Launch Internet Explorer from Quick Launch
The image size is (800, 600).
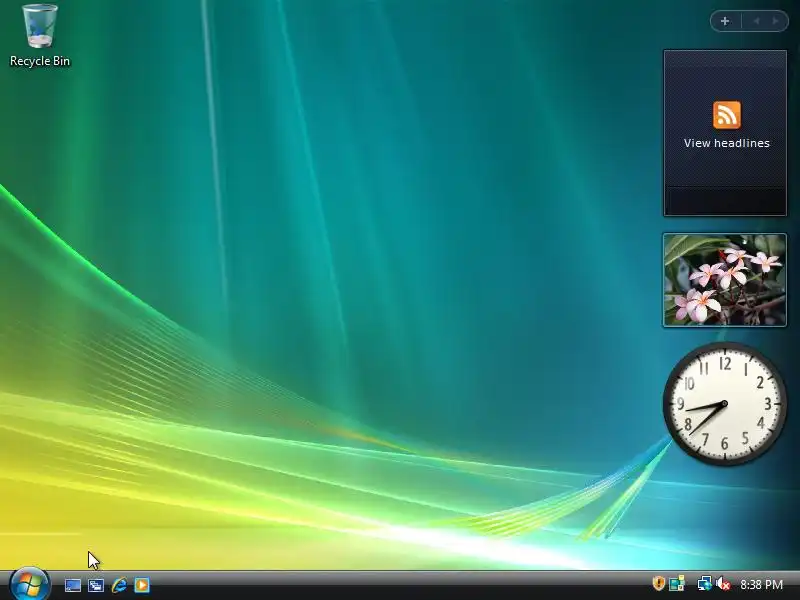pos(119,585)
